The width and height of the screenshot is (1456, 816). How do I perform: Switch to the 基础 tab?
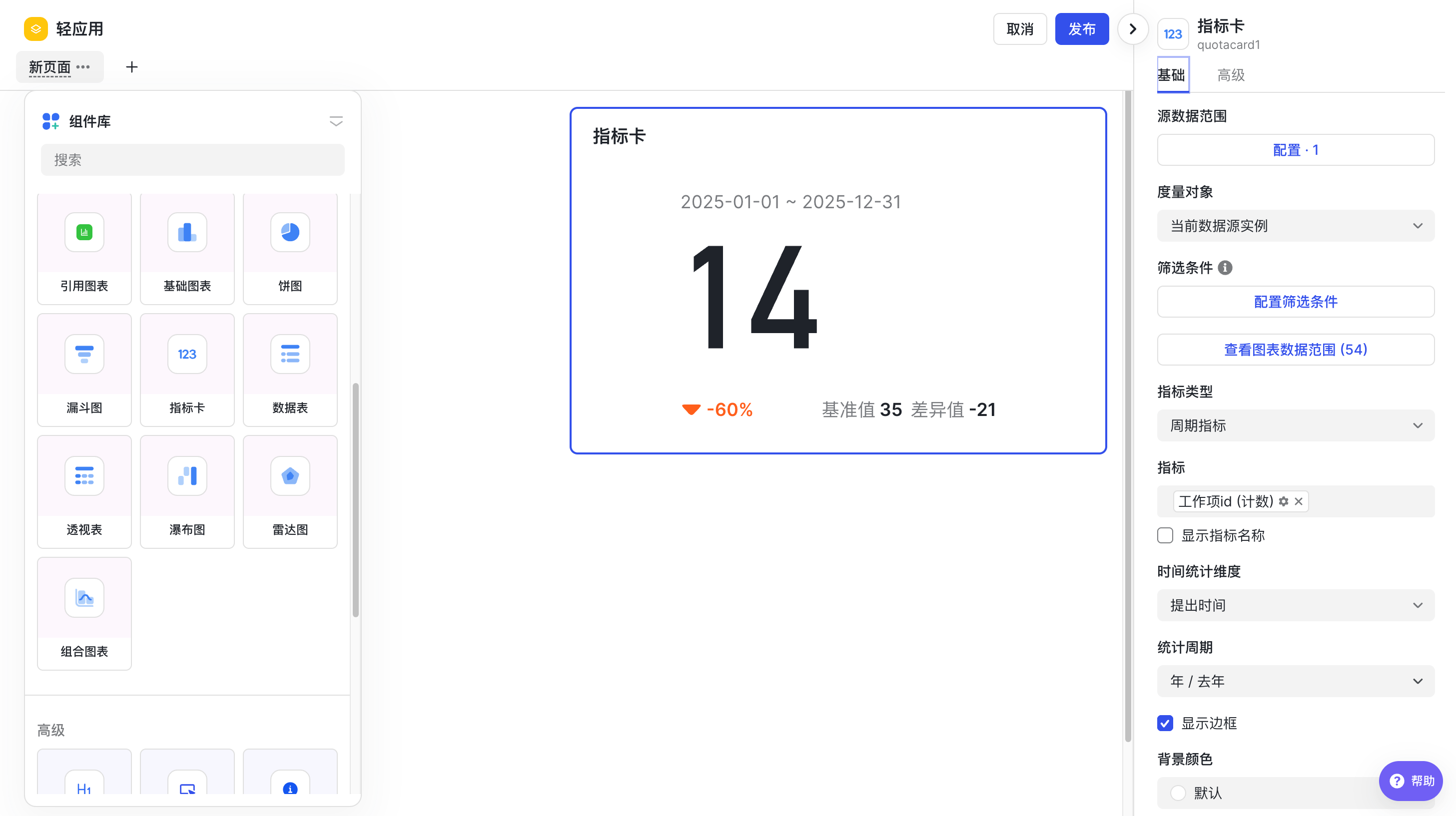tap(1172, 74)
